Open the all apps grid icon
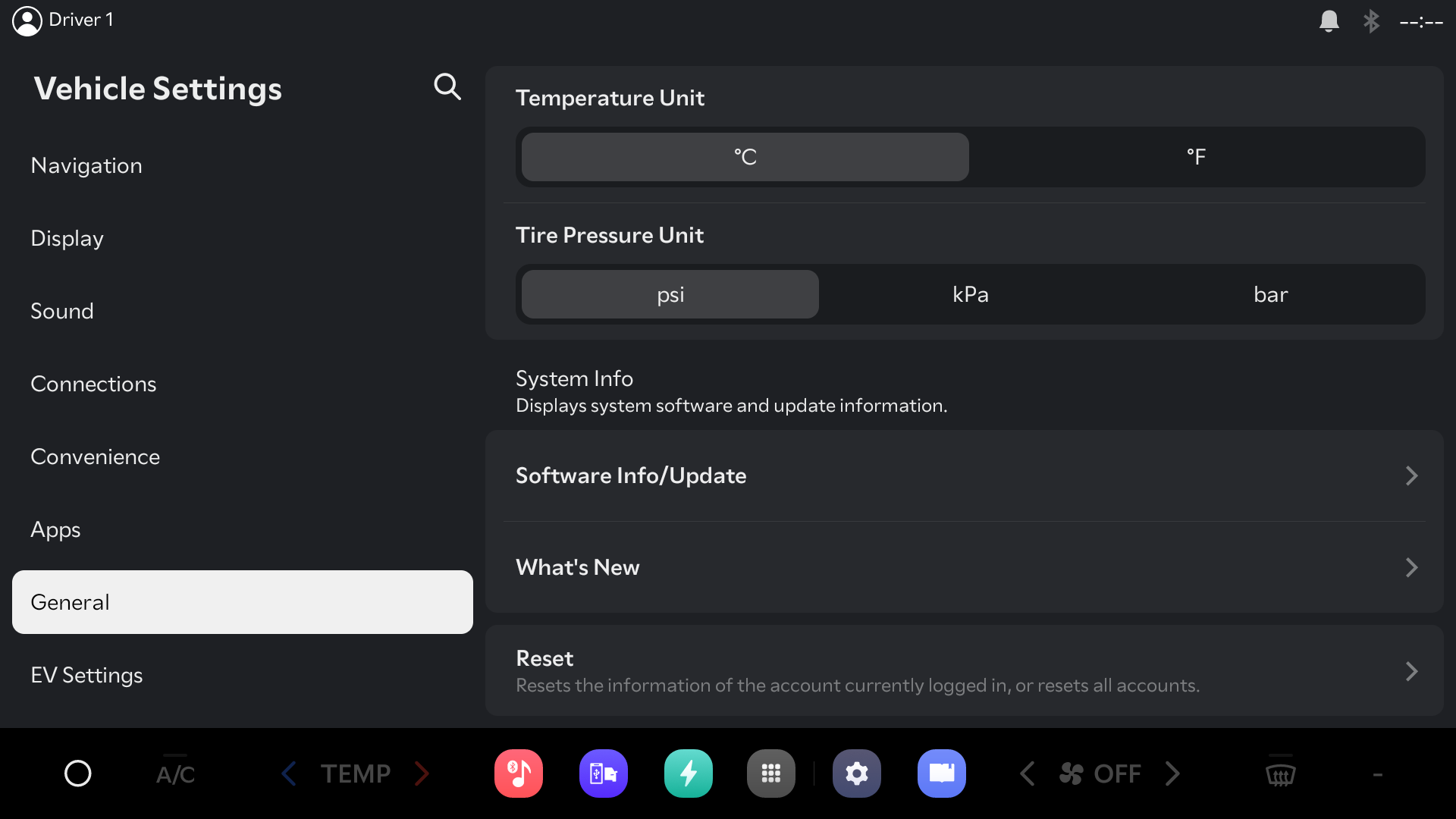 pyautogui.click(x=771, y=773)
